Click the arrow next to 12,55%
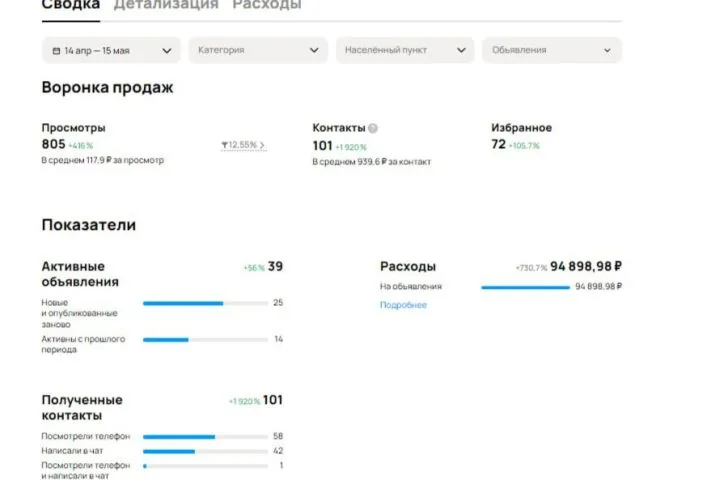 tap(262, 145)
